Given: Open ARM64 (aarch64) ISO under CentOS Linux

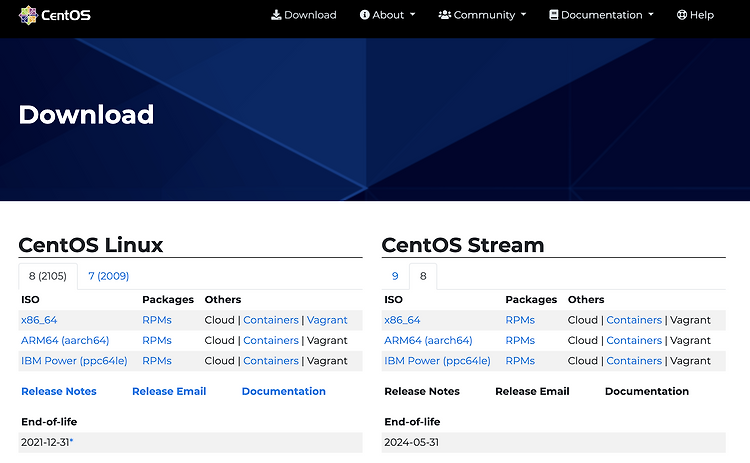Looking at the screenshot, I should [x=65, y=341].
